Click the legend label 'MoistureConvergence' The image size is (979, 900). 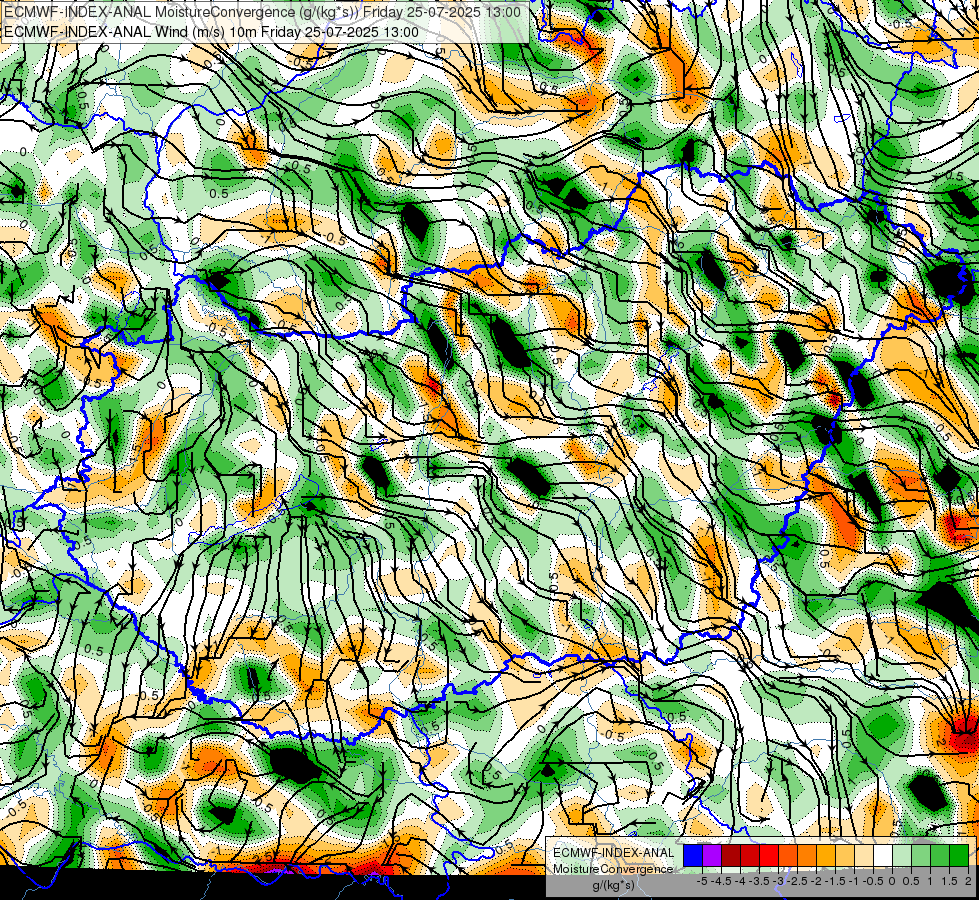click(613, 869)
